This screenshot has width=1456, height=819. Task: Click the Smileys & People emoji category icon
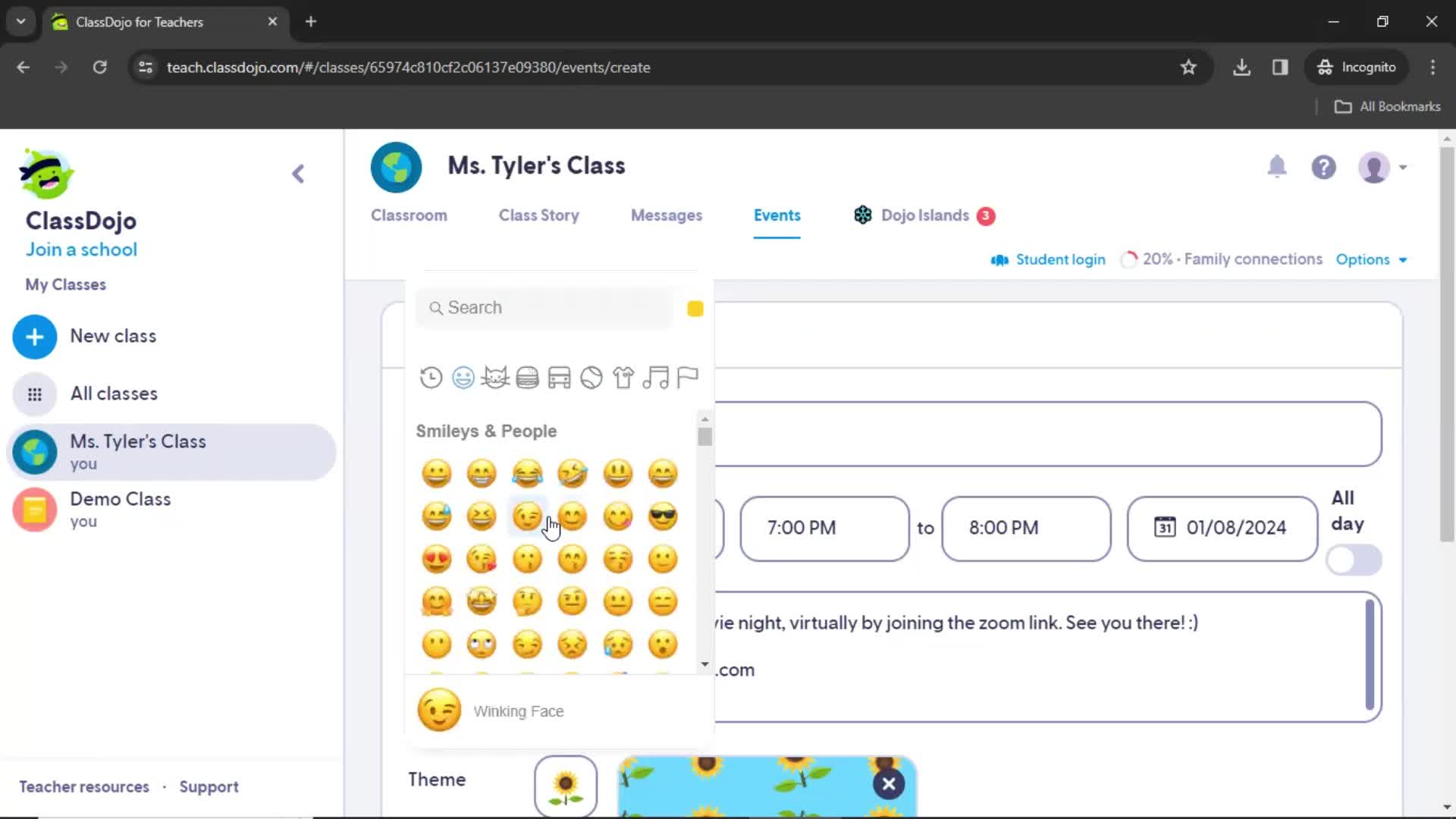[463, 378]
